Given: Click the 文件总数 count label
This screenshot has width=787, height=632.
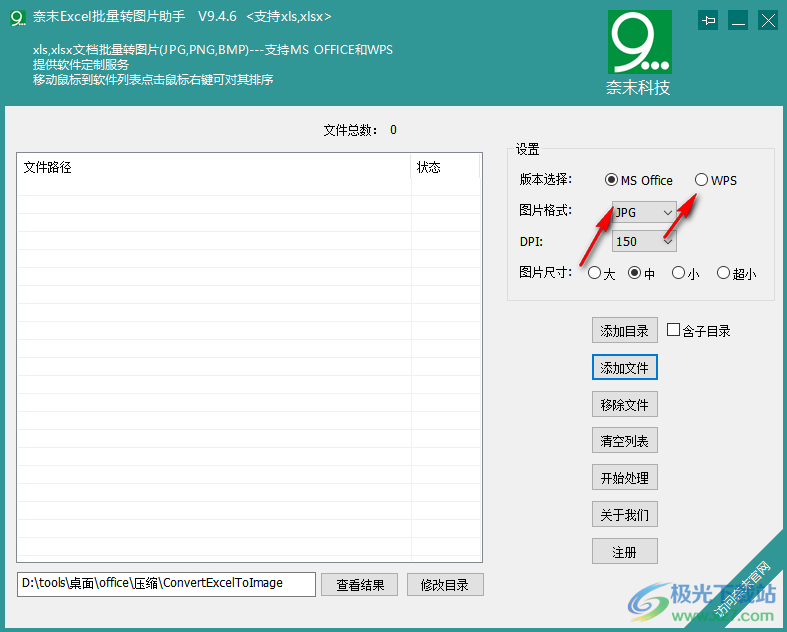Looking at the screenshot, I should [360, 130].
